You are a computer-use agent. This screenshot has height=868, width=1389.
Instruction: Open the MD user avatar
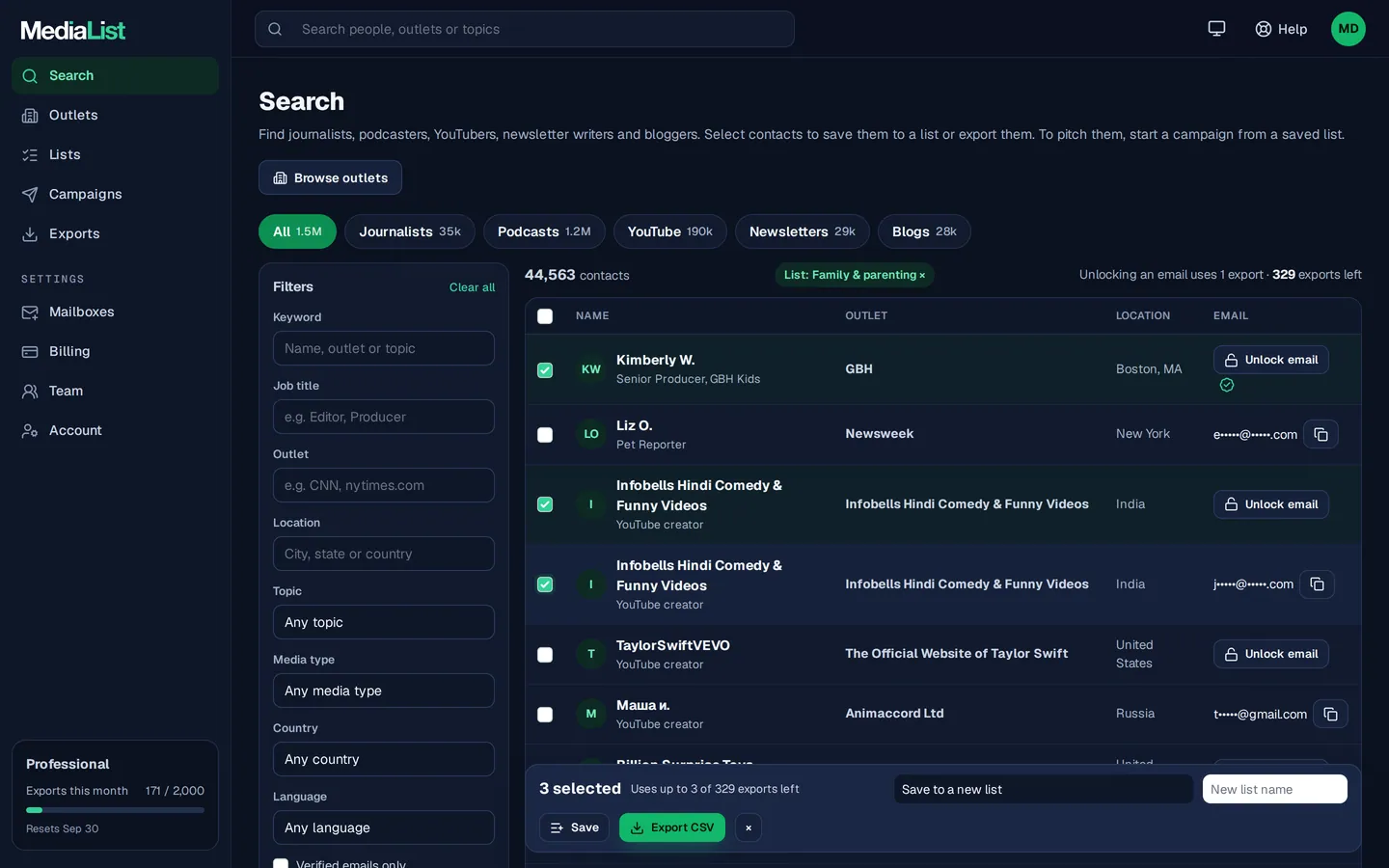click(x=1348, y=29)
